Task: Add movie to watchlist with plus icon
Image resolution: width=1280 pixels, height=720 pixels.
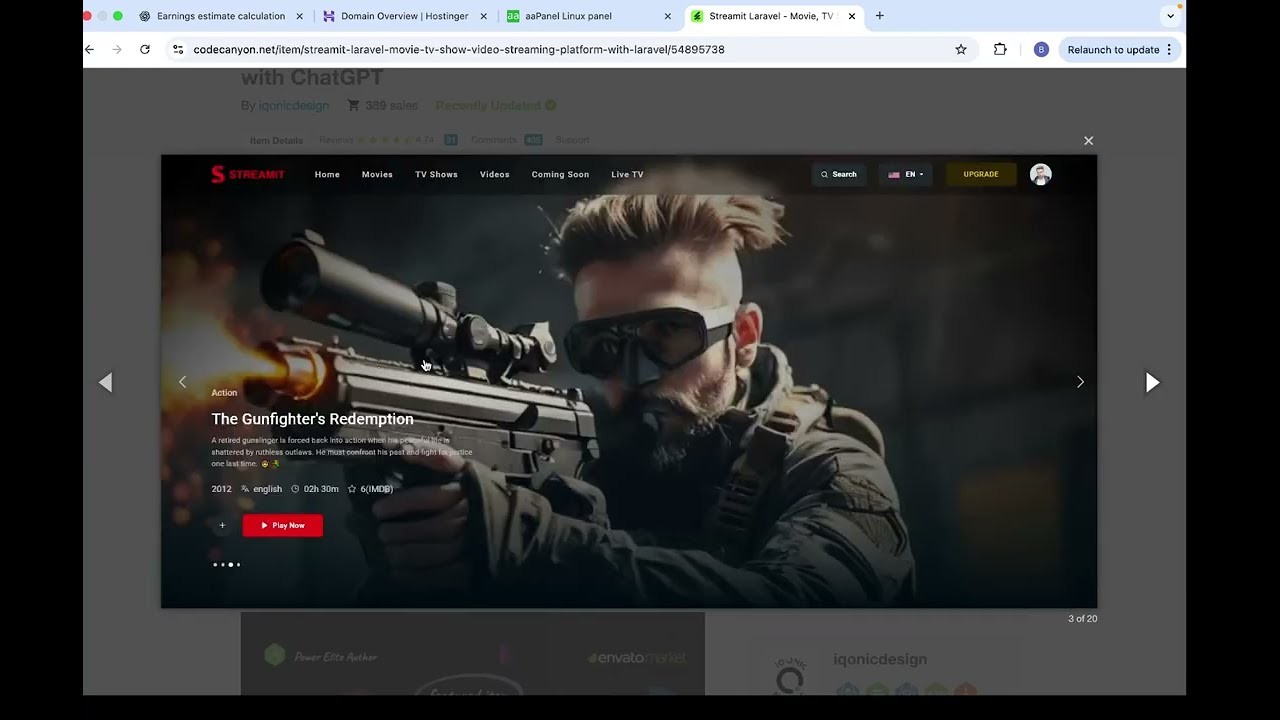Action: [x=222, y=525]
